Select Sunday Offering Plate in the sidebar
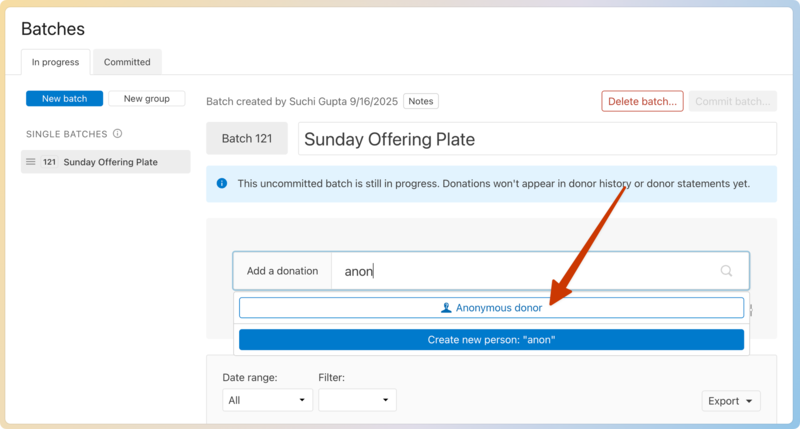800x429 pixels. pos(110,162)
